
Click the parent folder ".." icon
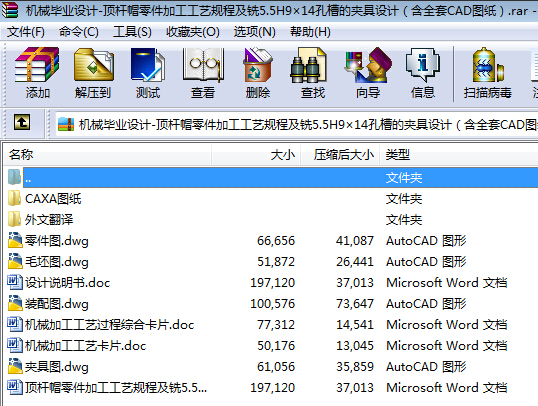[14, 177]
